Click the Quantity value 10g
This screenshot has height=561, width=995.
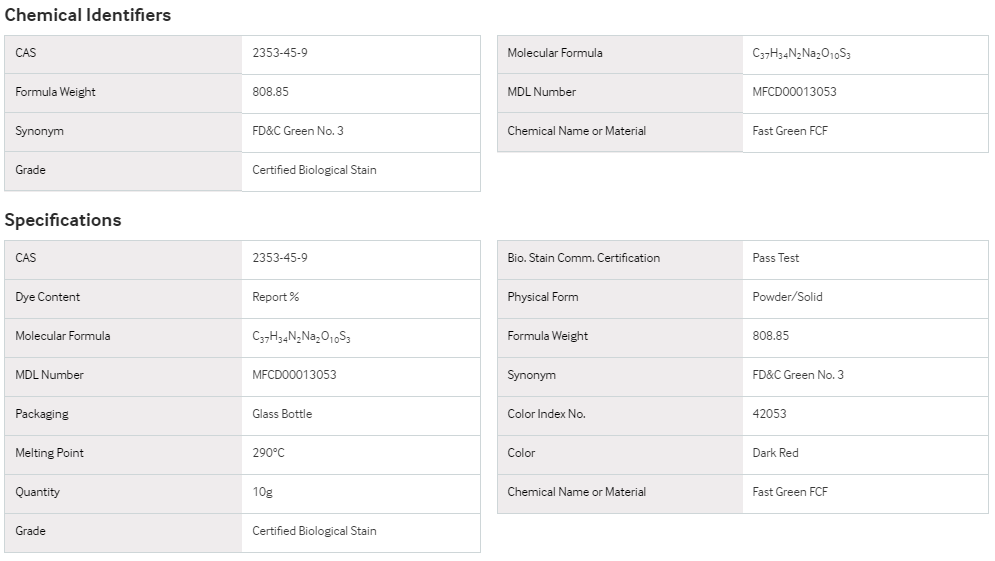[x=262, y=492]
